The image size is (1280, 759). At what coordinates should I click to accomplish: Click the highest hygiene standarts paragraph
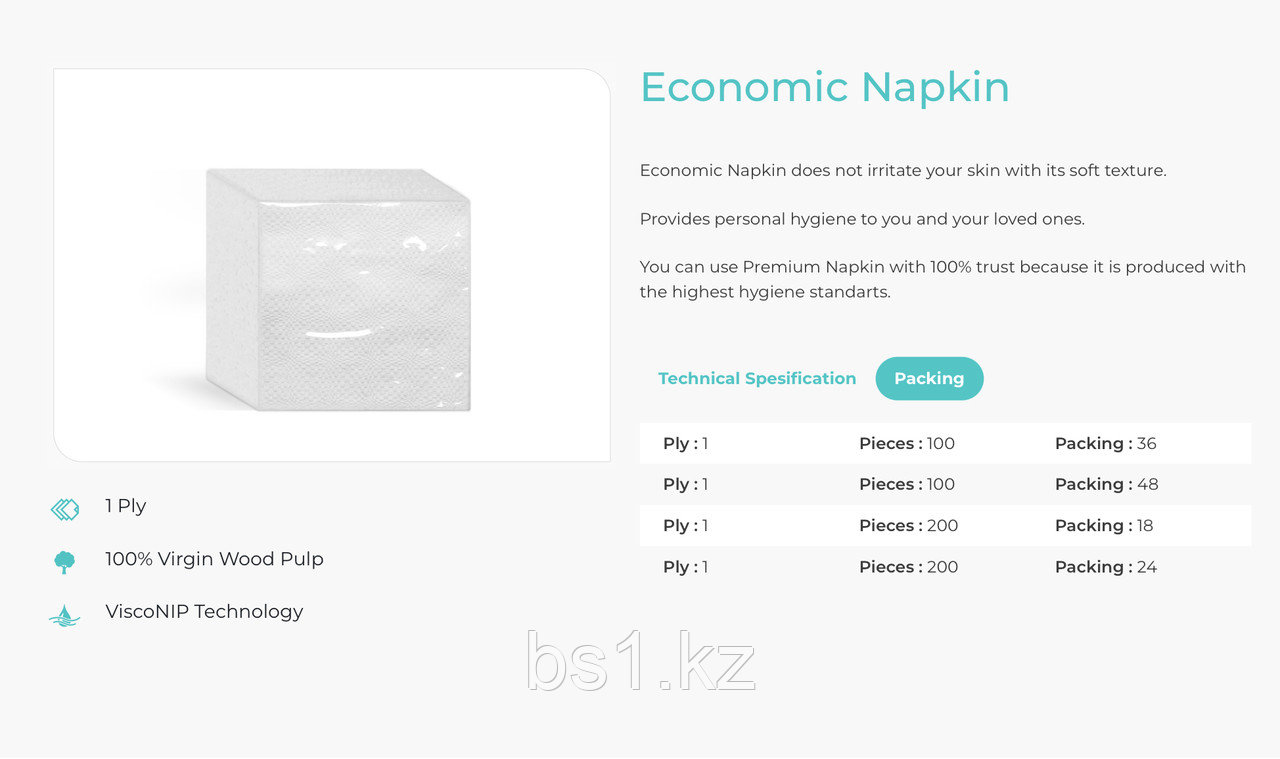click(943, 280)
